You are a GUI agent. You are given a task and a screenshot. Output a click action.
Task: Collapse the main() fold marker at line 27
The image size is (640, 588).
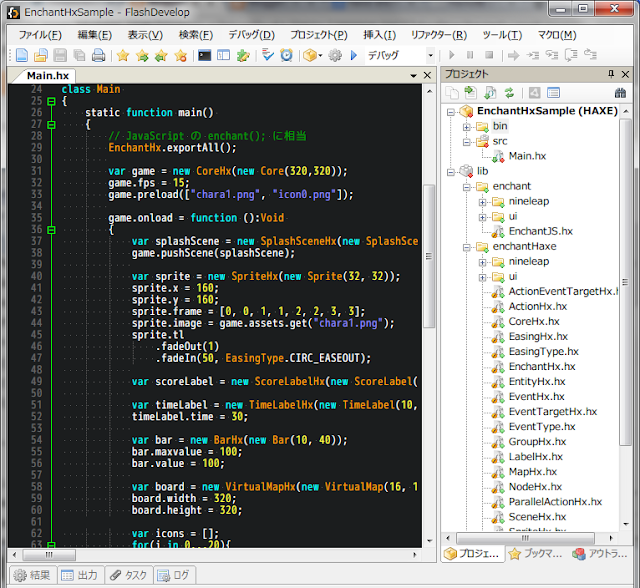pyautogui.click(x=51, y=124)
